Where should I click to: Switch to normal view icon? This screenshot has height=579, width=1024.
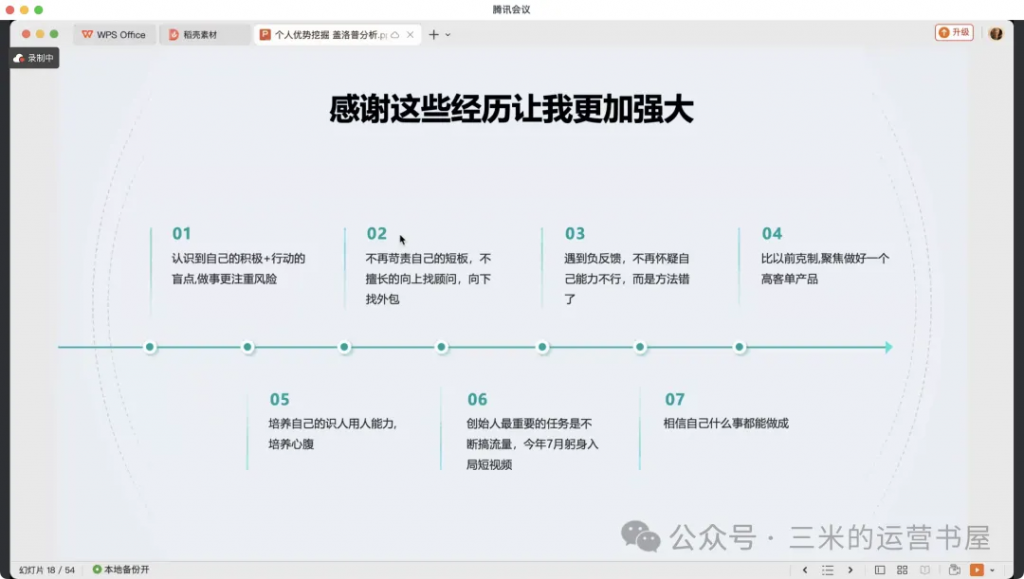[x=879, y=570]
